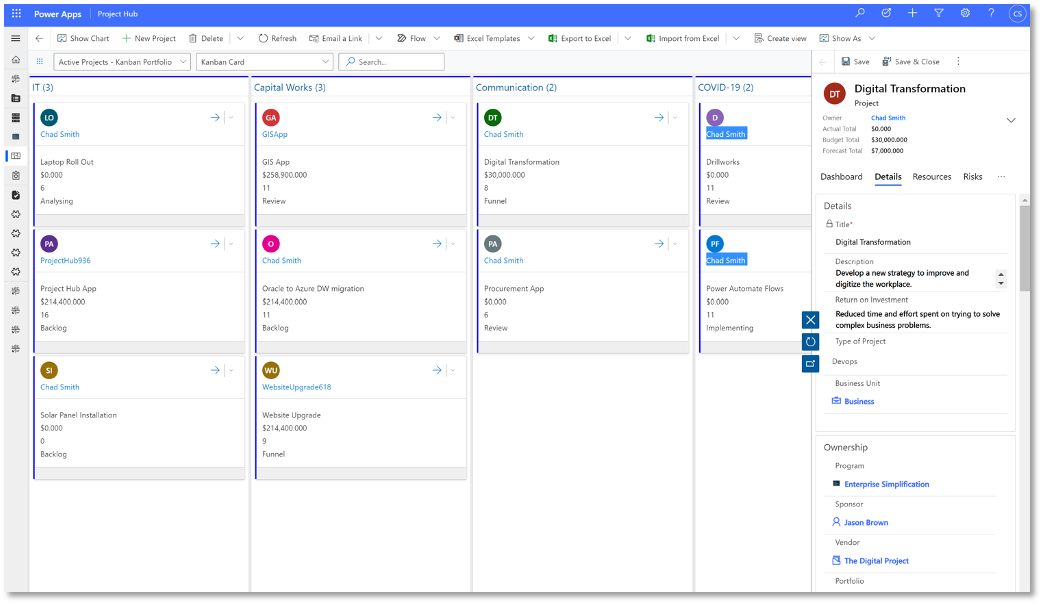Switch to the Dashboard tab
The height and width of the screenshot is (604, 1042).
pyautogui.click(x=841, y=177)
